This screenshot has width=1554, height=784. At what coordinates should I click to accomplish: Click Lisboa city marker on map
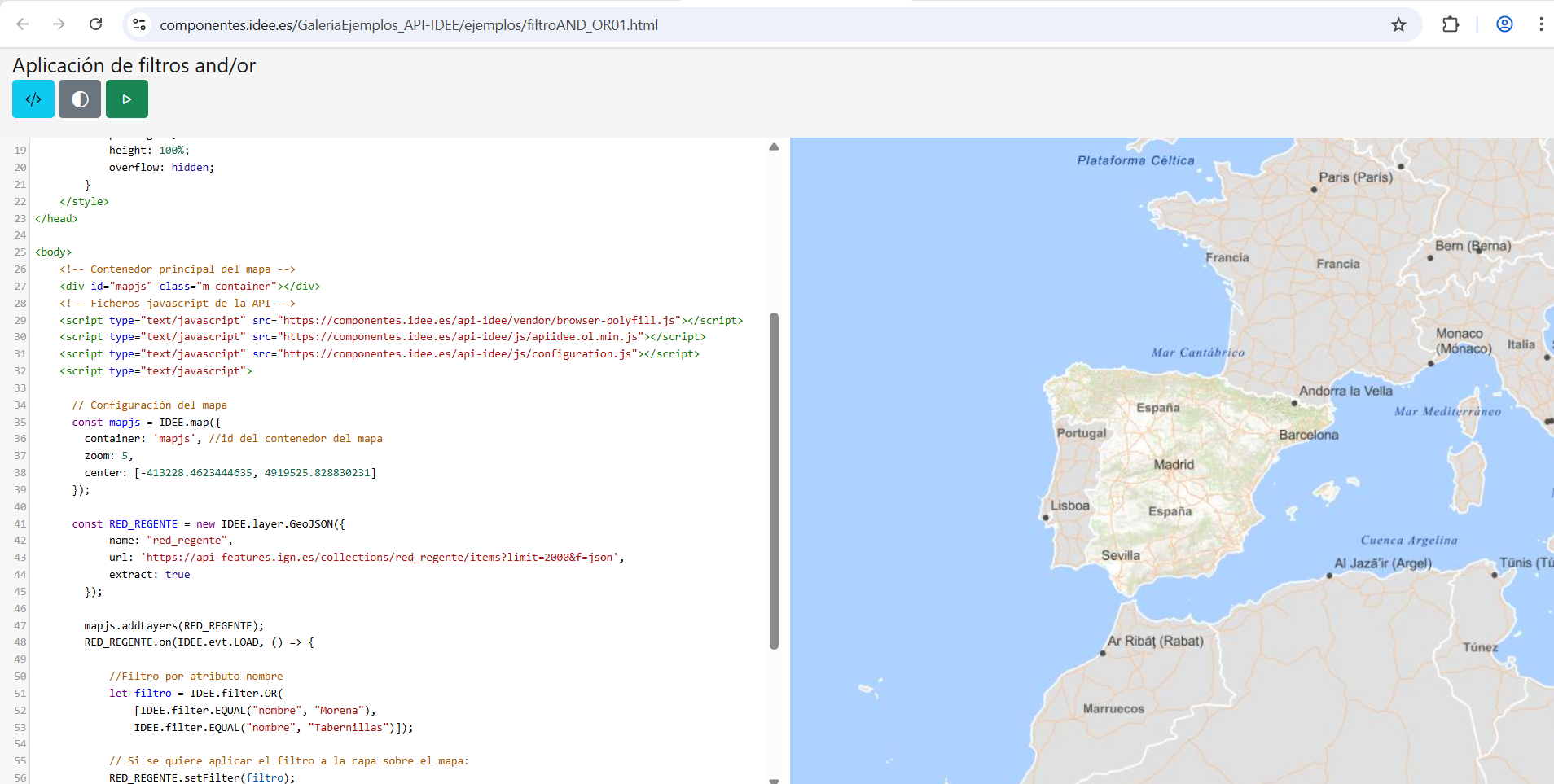[x=1046, y=518]
